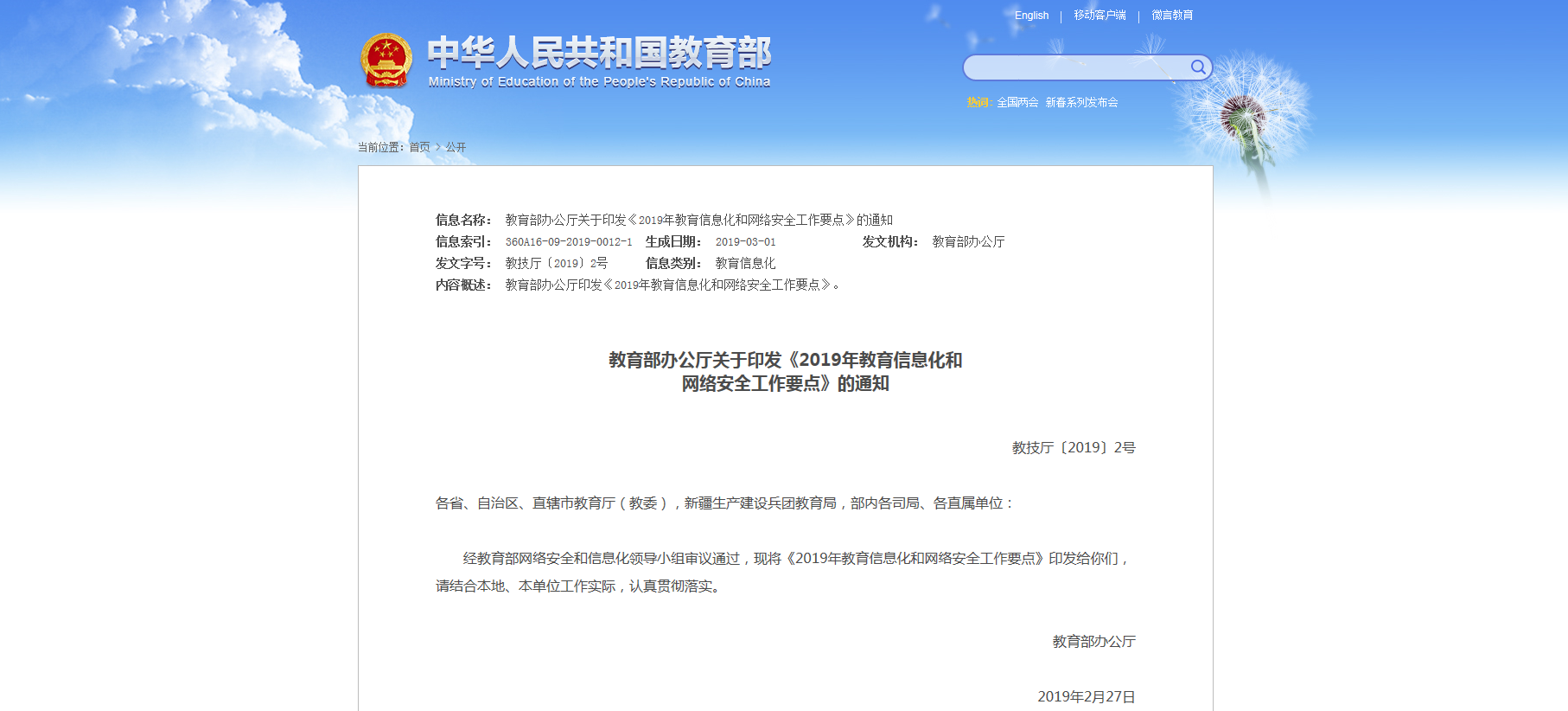This screenshot has width=1568, height=711.
Task: Click the signing date 2019年2月27日
Action: [1087, 696]
